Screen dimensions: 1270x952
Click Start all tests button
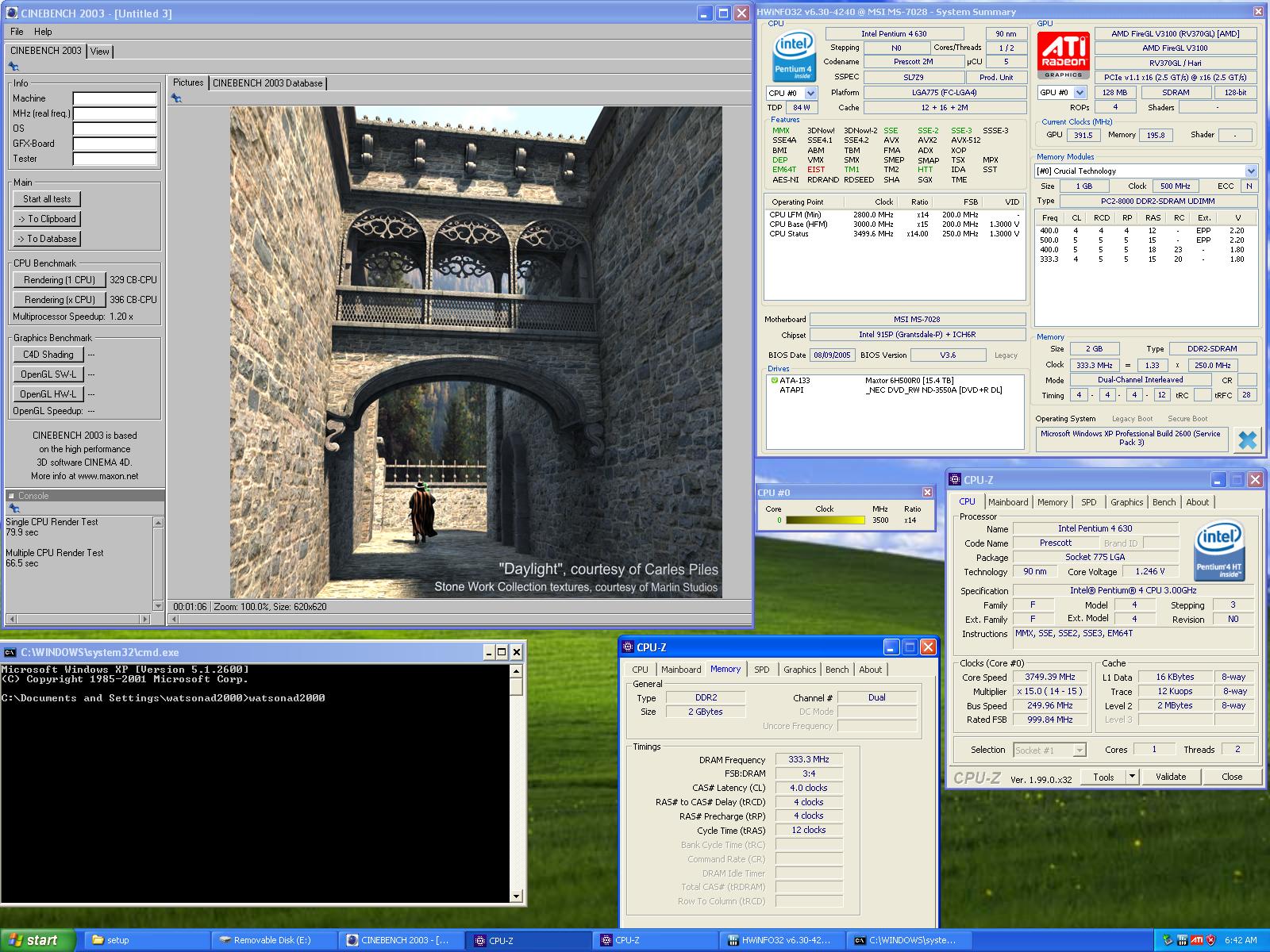[x=47, y=199]
